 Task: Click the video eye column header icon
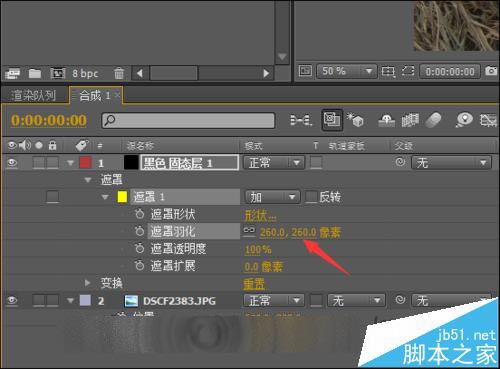point(12,145)
